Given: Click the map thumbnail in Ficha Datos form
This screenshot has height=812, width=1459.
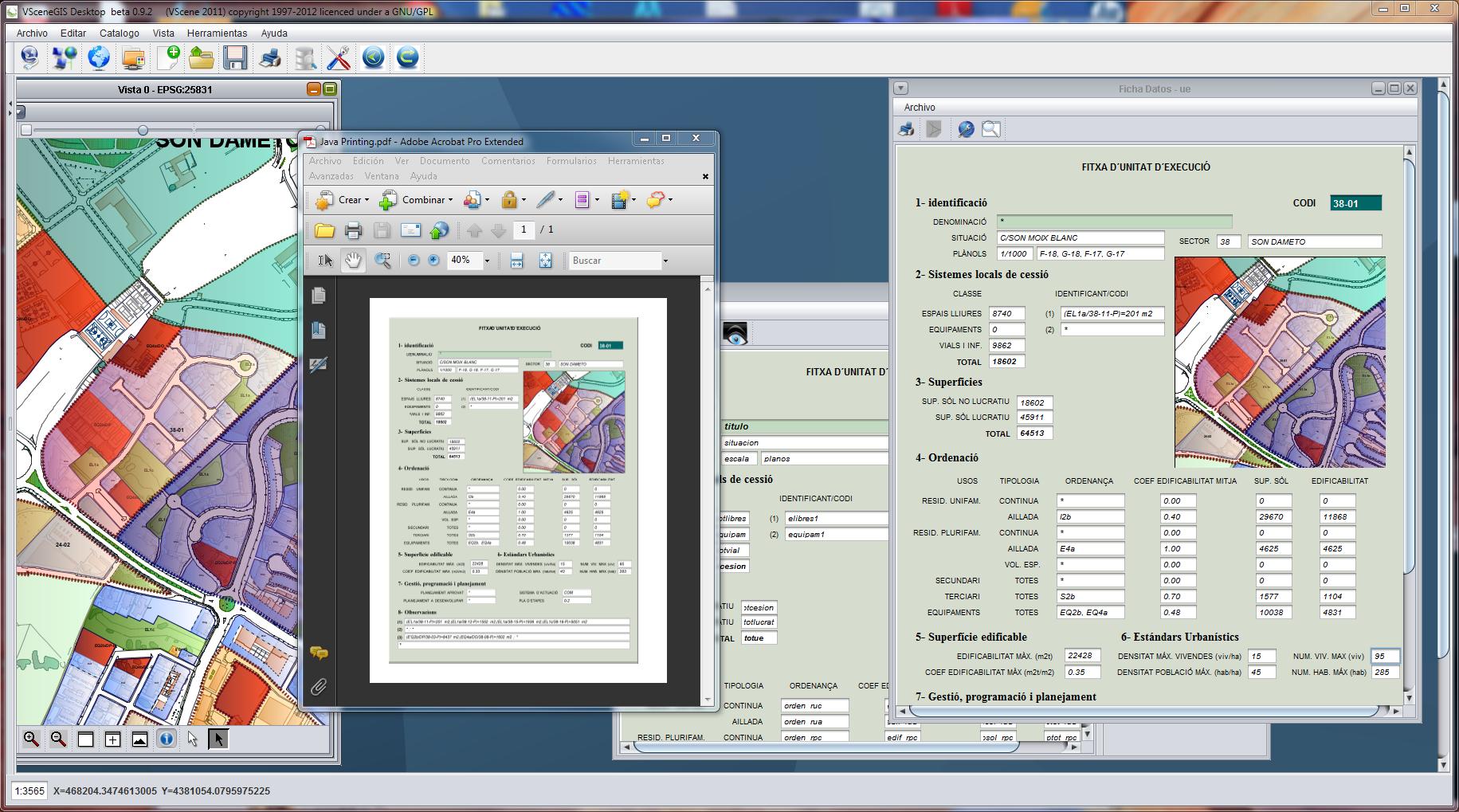Looking at the screenshot, I should [x=1280, y=362].
